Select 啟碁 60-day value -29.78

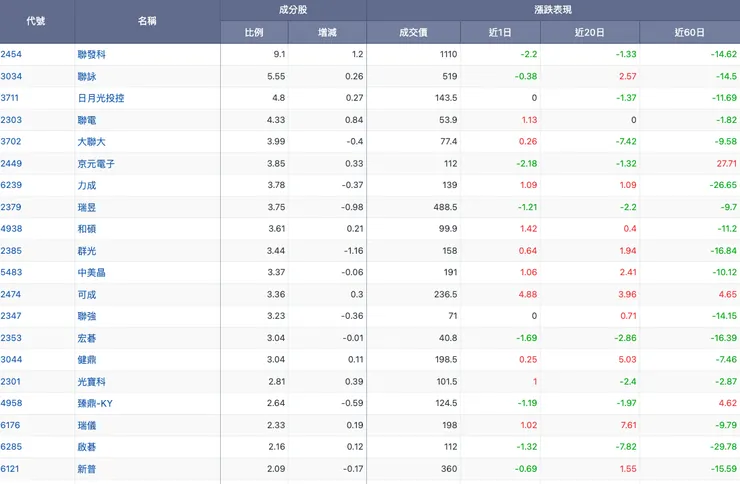(x=723, y=447)
